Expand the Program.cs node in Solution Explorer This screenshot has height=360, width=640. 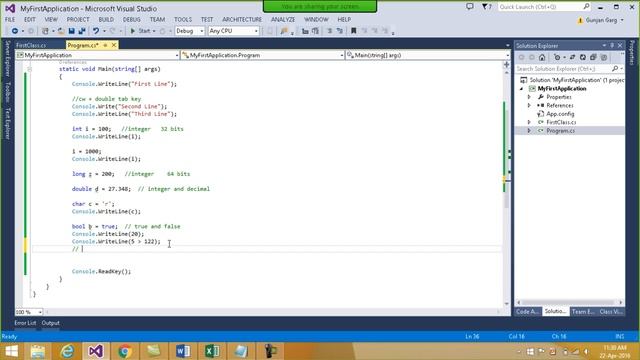529,131
